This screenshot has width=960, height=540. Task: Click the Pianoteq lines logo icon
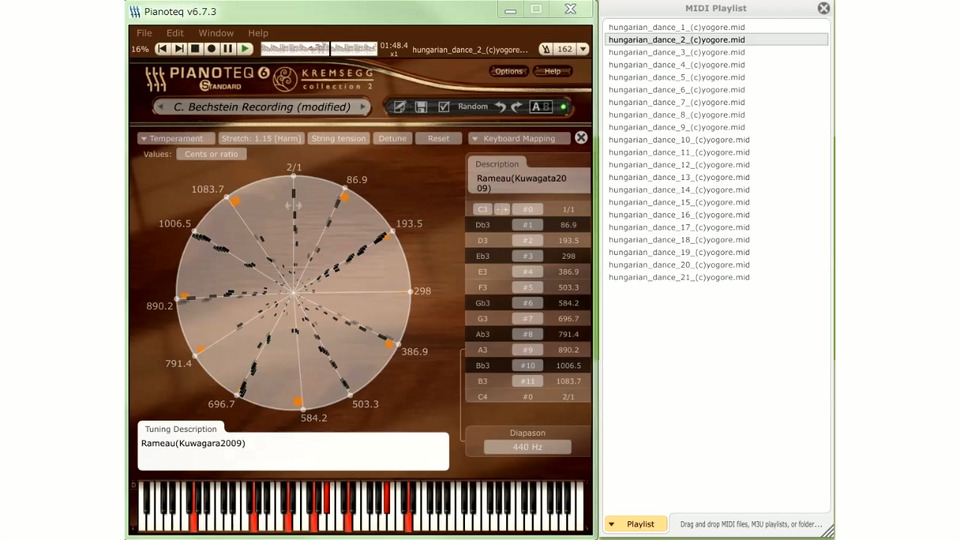tap(156, 79)
